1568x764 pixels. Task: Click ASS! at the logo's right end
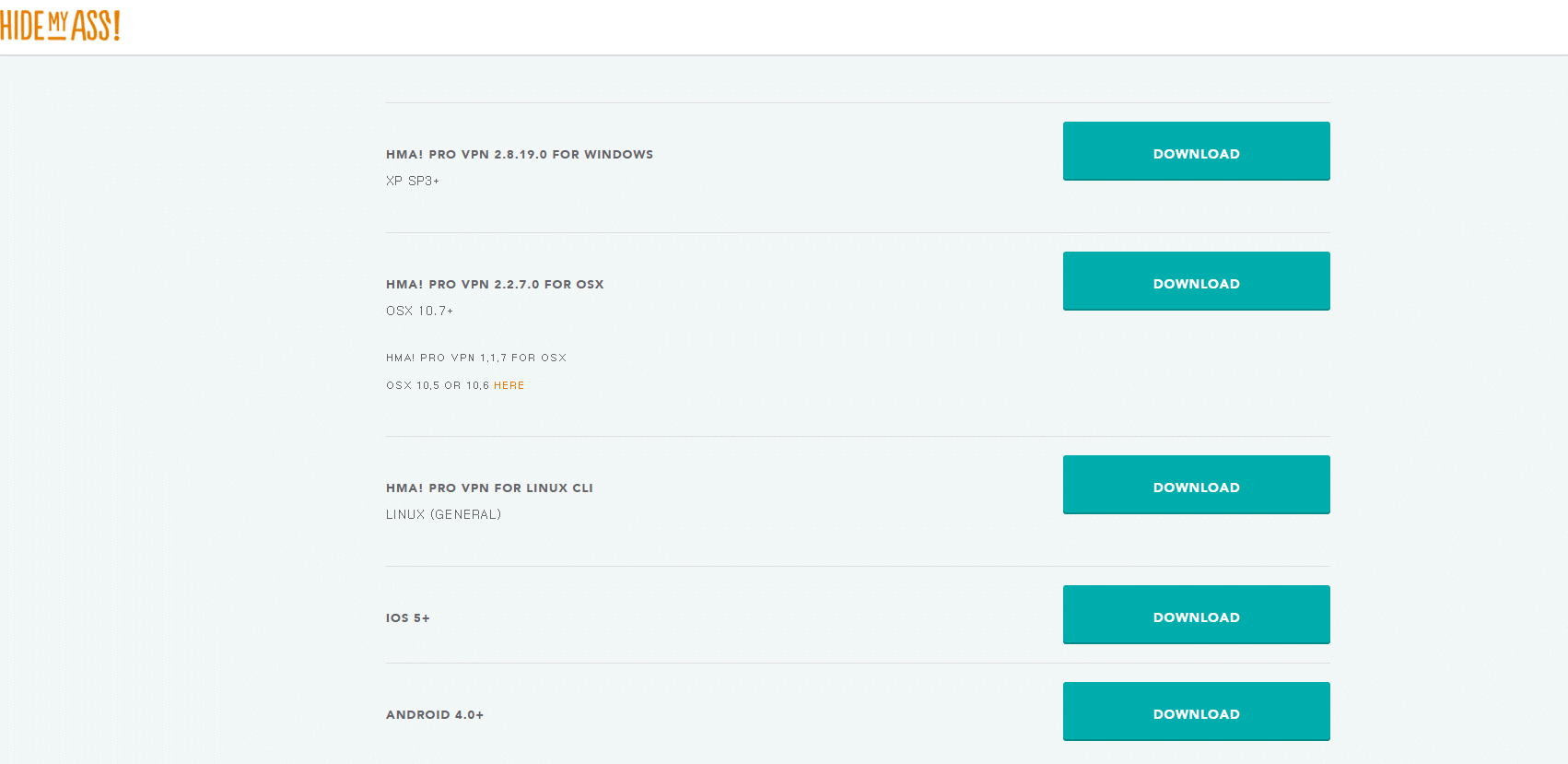[x=96, y=27]
